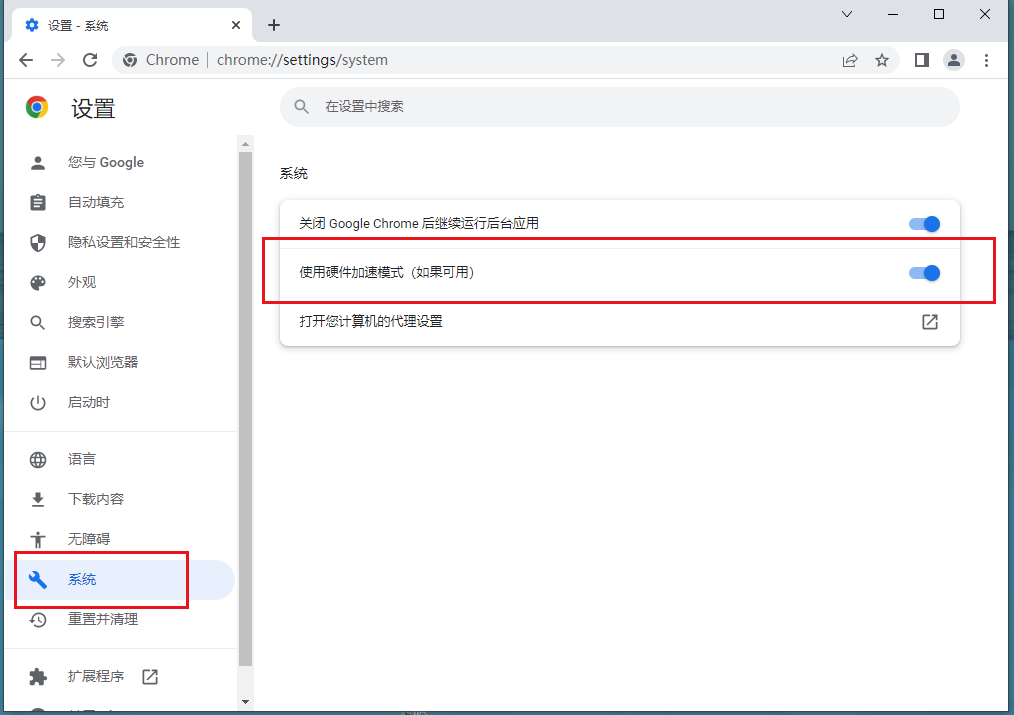Open 重置并清理 settings
This screenshot has height=715, width=1014.
pyautogui.click(x=121, y=620)
